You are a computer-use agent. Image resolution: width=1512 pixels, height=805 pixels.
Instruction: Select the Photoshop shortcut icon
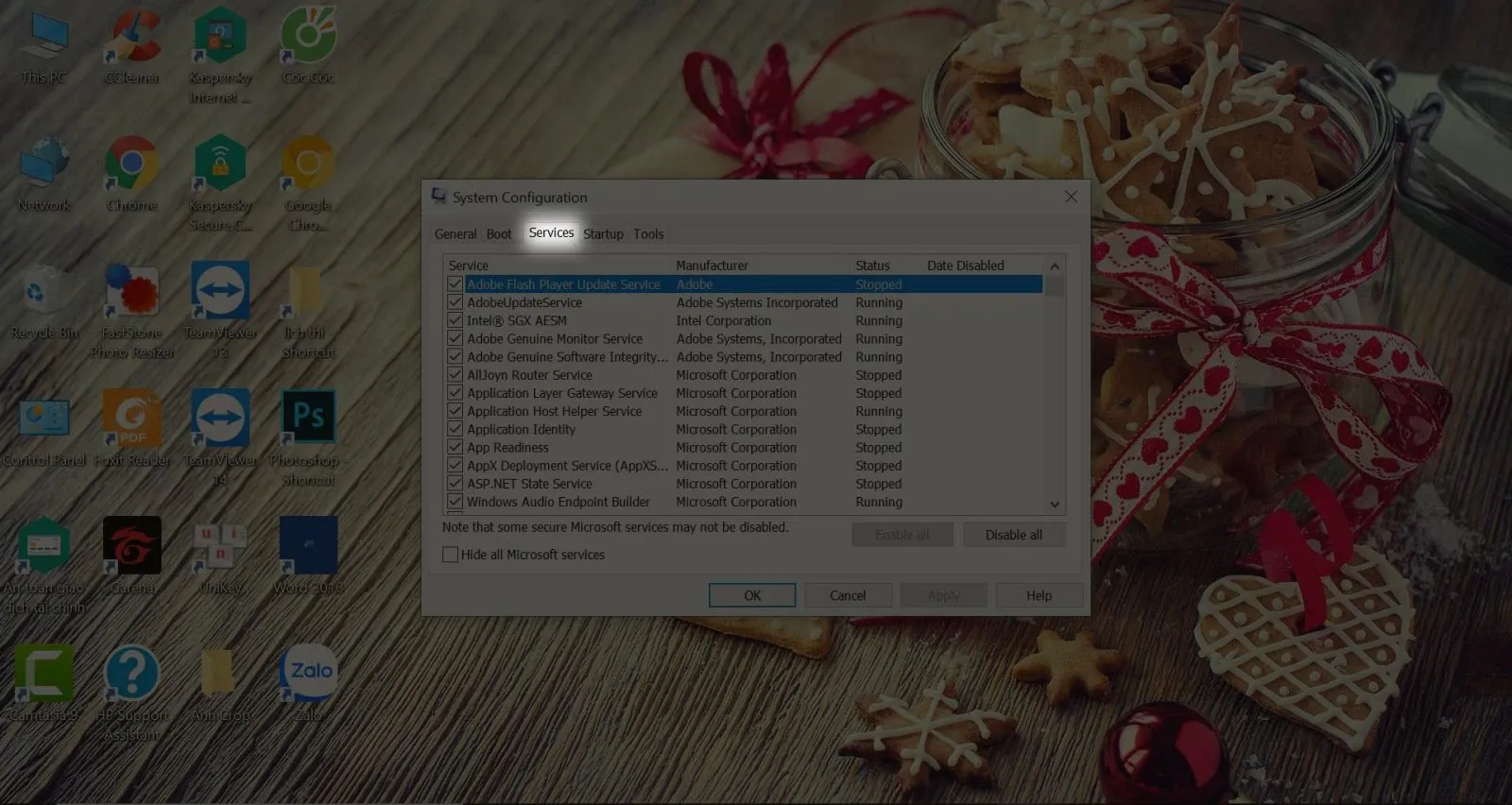click(x=308, y=438)
